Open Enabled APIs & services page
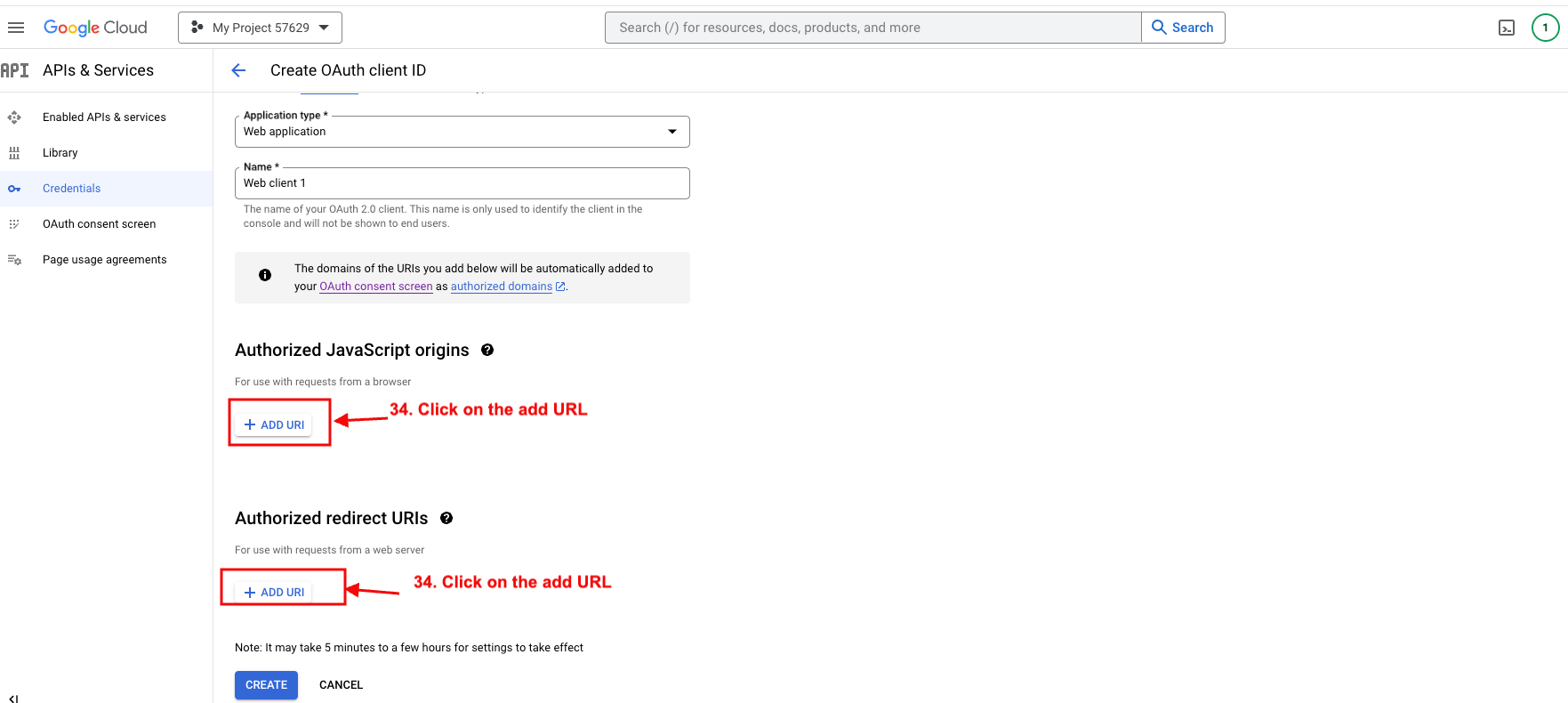 click(104, 117)
